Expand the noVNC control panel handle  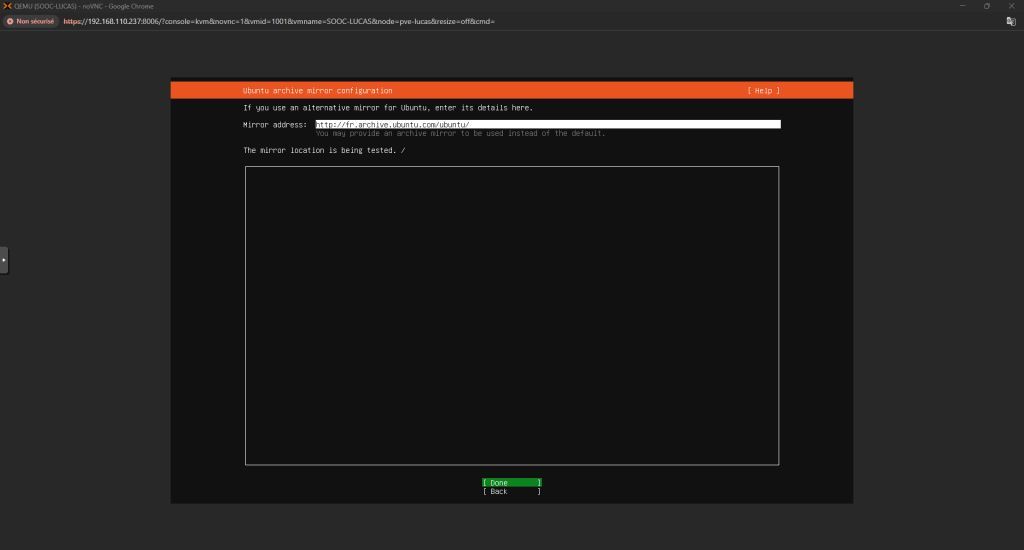(4, 259)
